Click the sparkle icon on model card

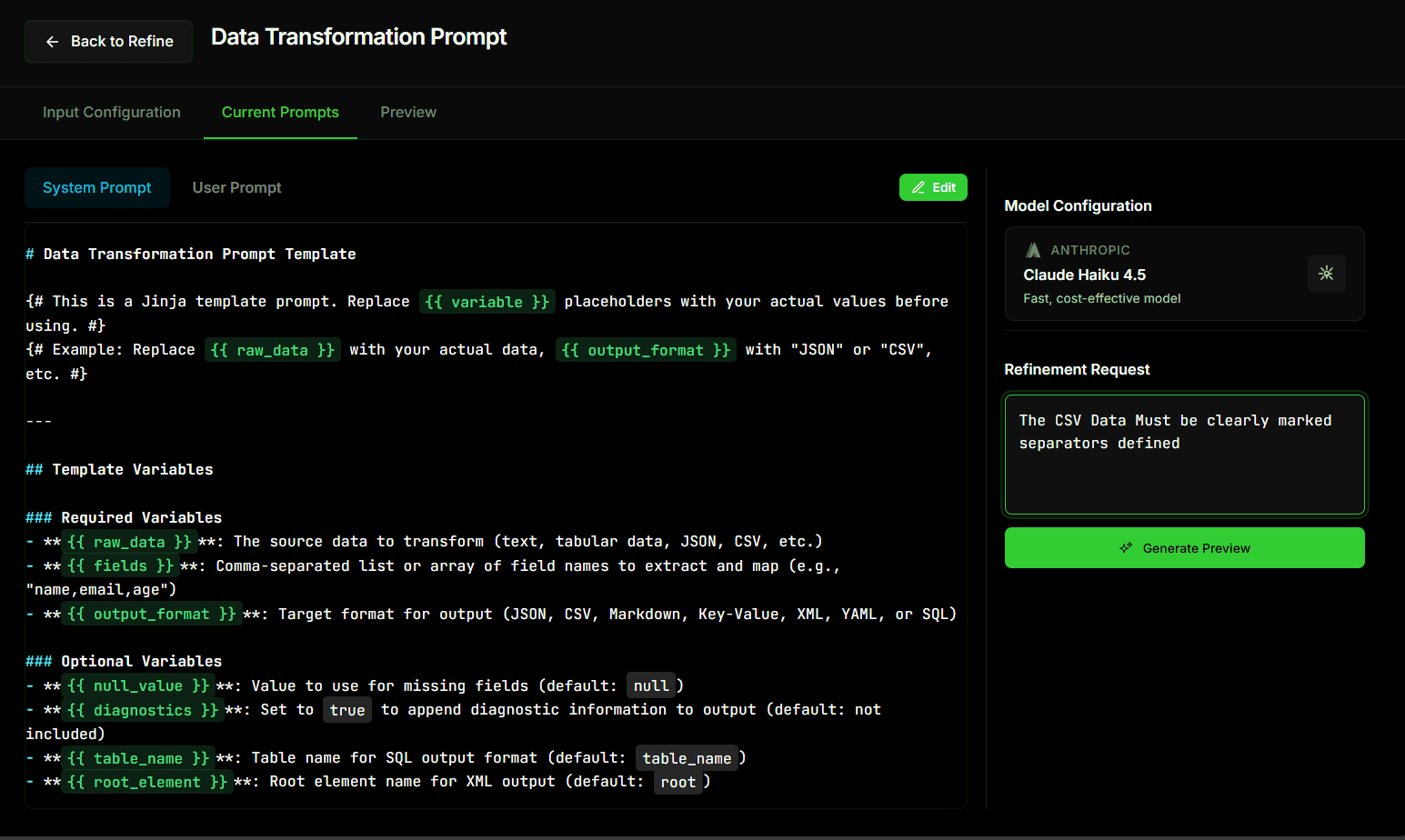1326,274
